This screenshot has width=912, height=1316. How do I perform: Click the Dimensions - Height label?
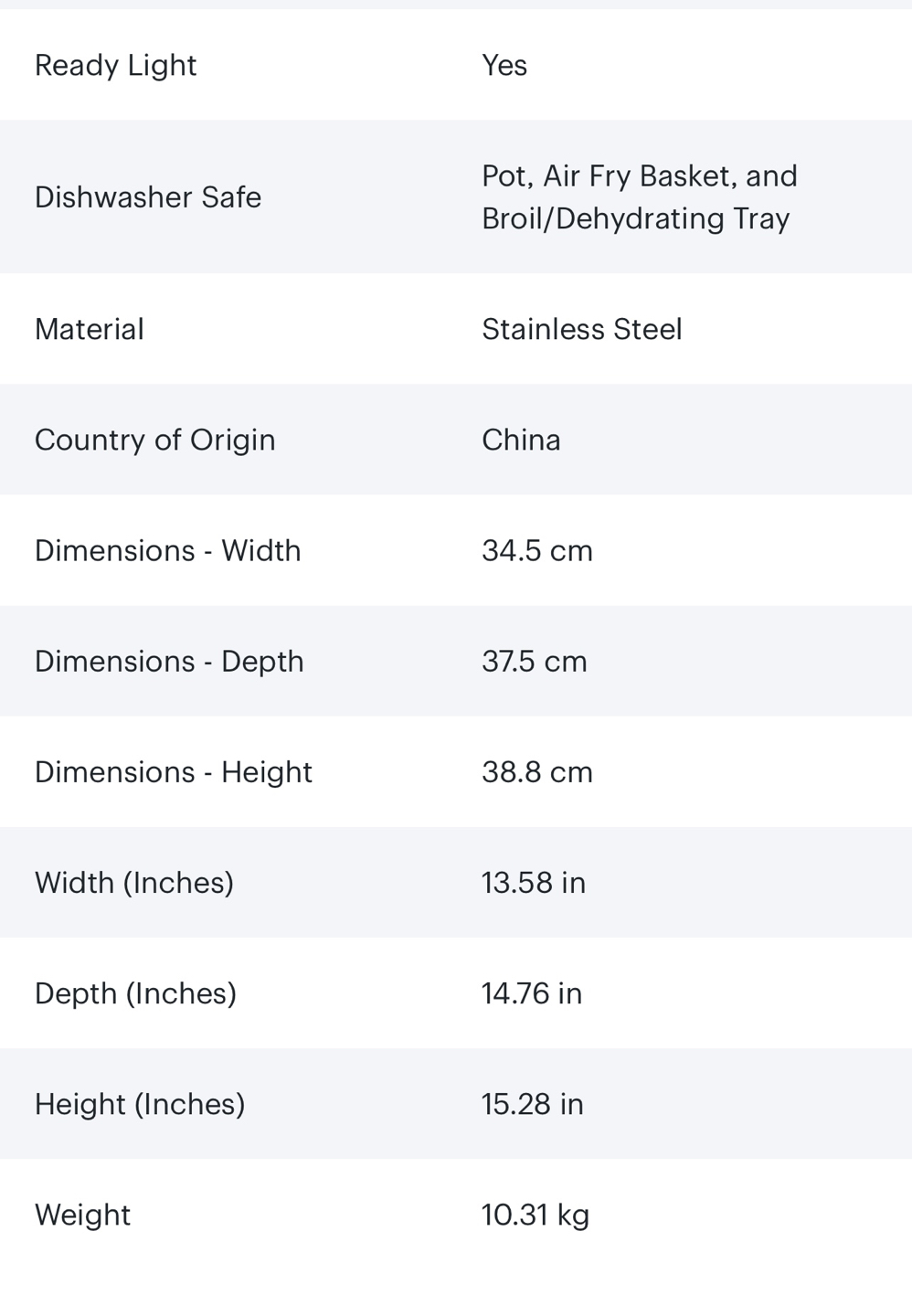(173, 771)
